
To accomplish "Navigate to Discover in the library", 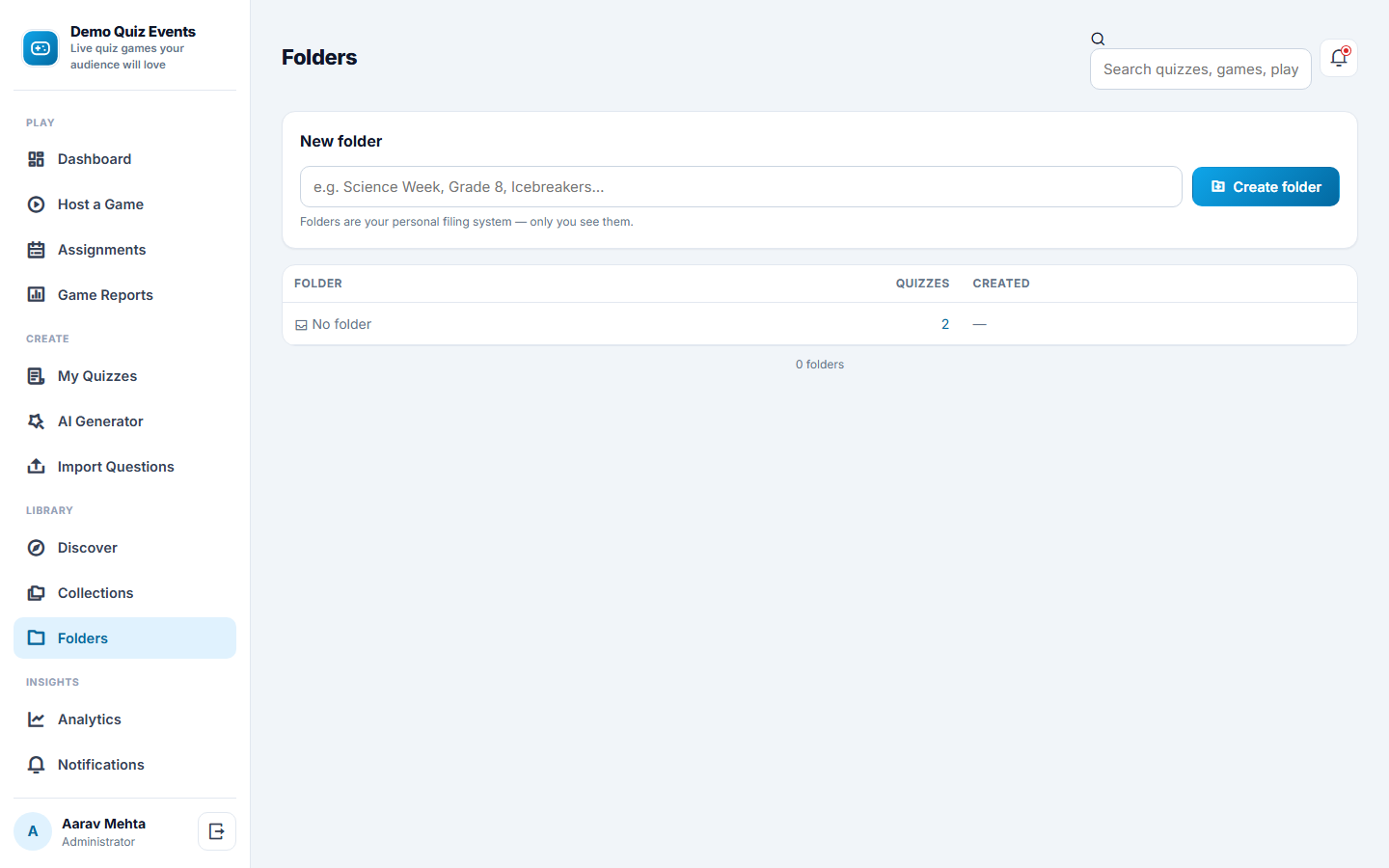I will point(124,548).
